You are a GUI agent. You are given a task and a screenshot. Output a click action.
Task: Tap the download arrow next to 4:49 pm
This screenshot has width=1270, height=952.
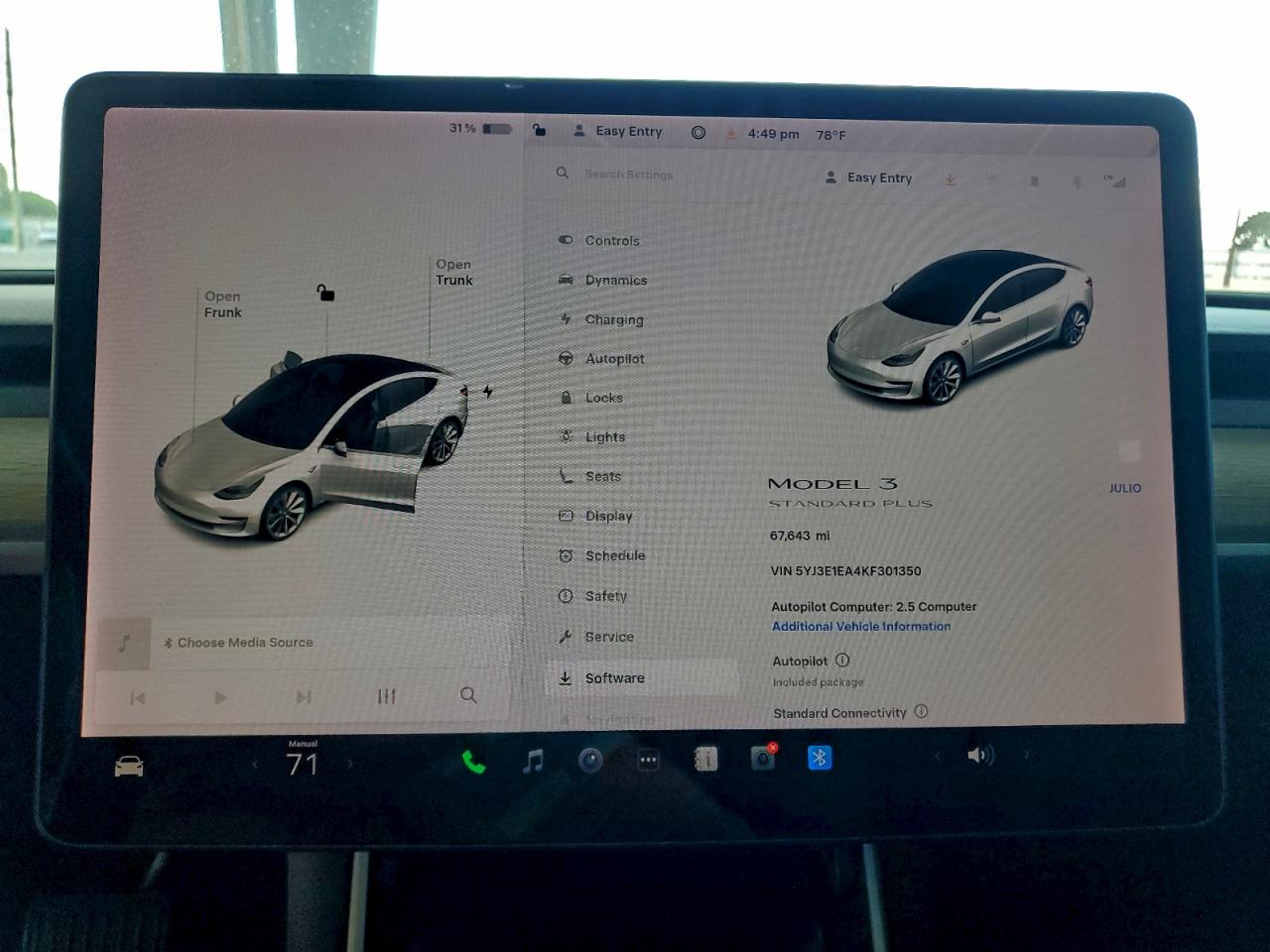(x=731, y=133)
